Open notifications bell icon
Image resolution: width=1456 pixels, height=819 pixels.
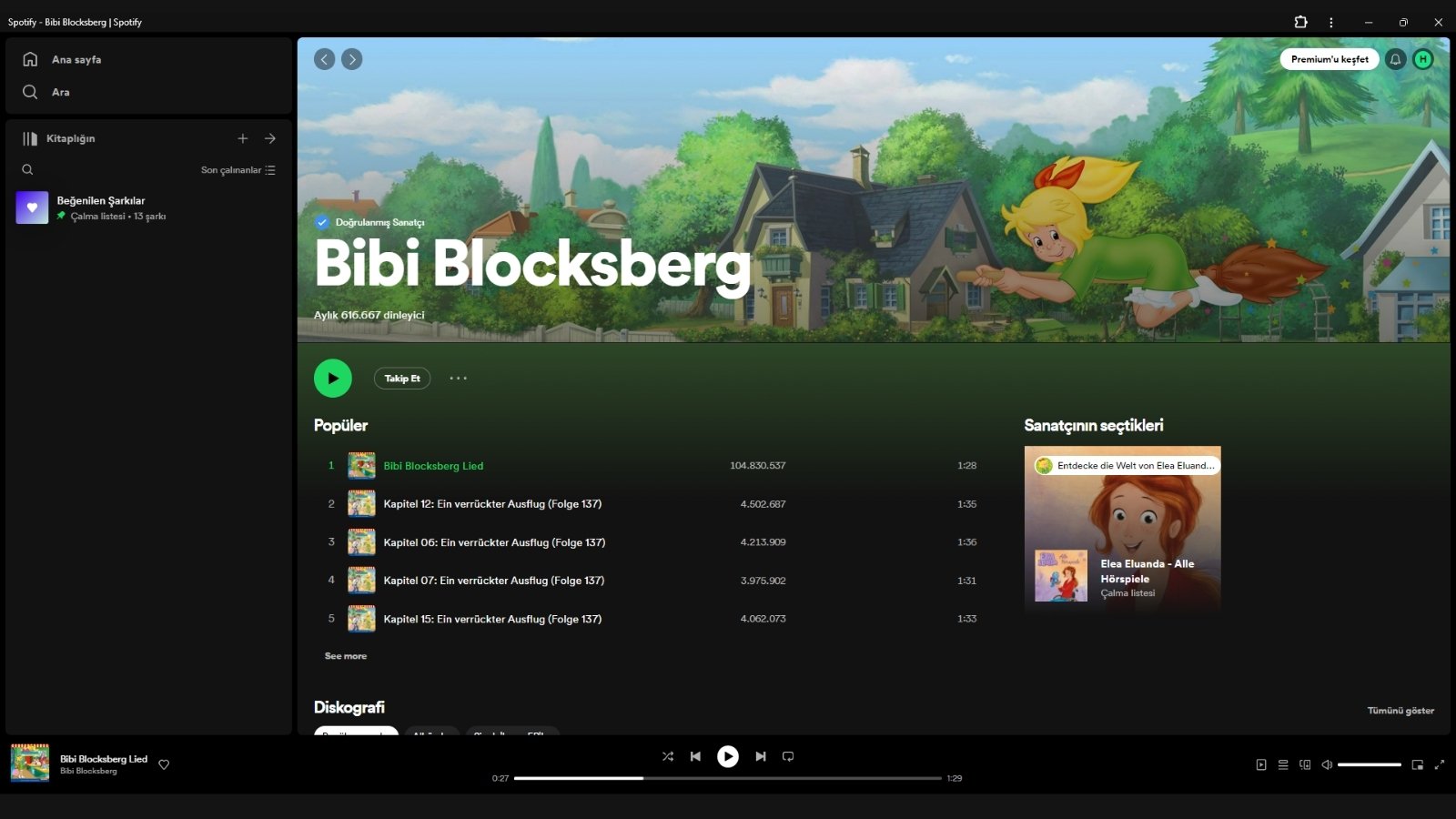[x=1395, y=59]
